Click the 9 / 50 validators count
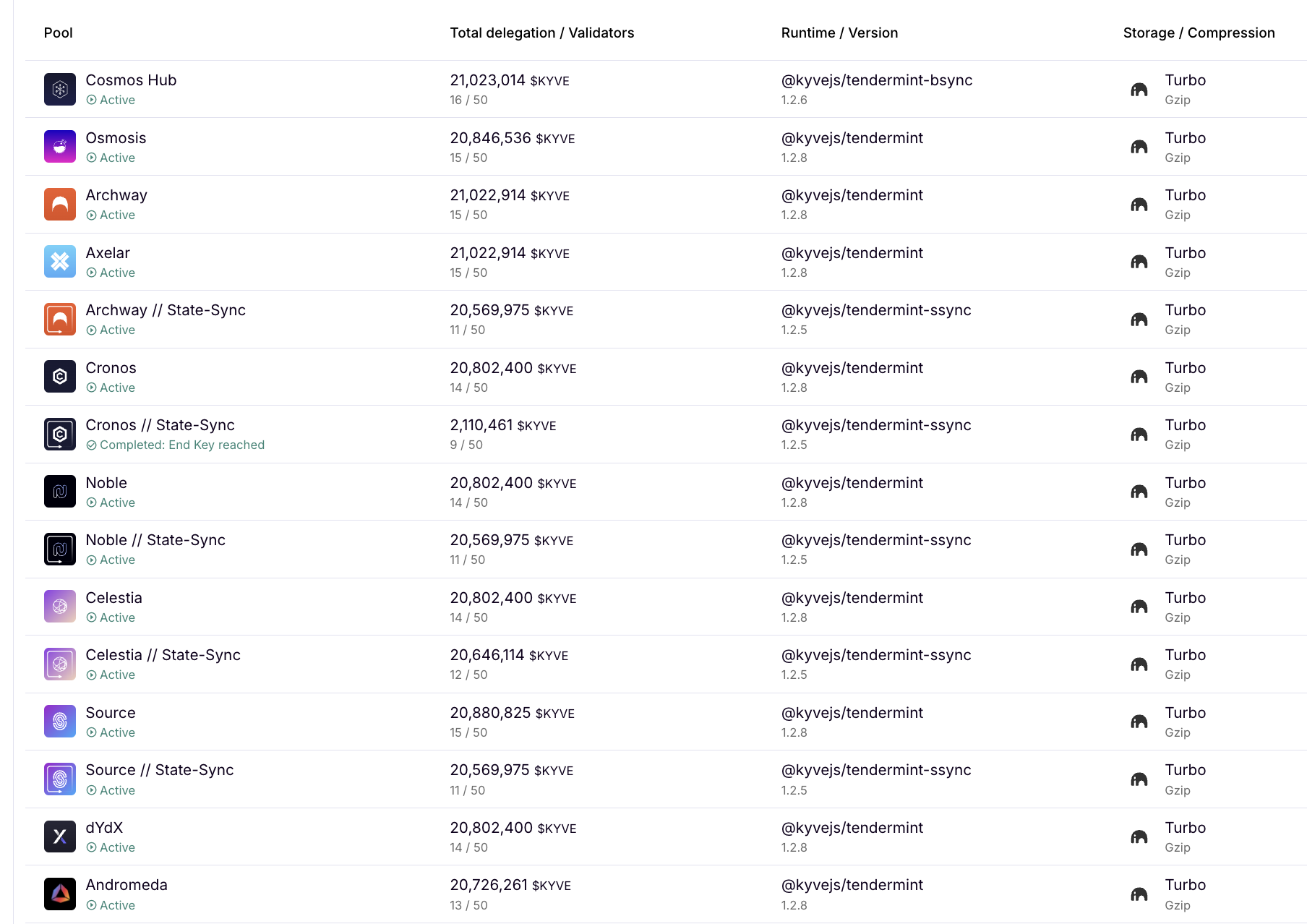This screenshot has width=1307, height=924. 466,445
